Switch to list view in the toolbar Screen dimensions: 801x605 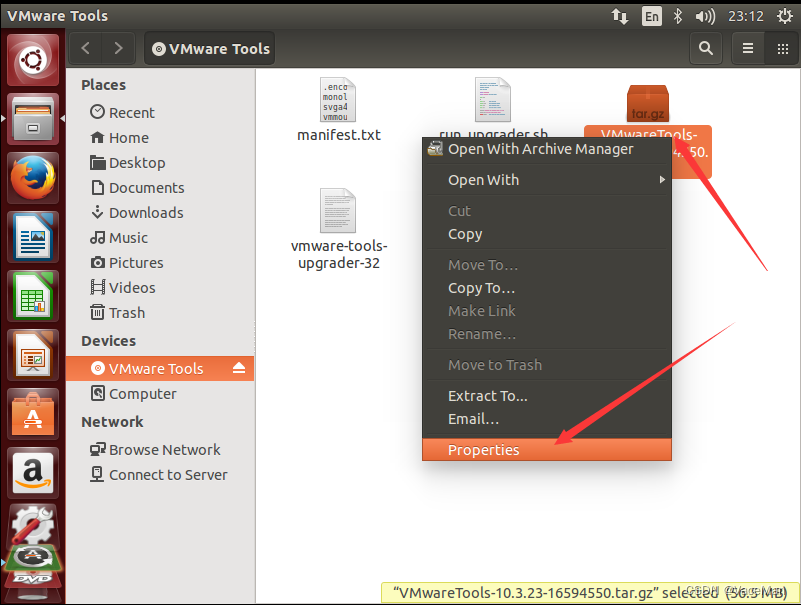click(747, 48)
